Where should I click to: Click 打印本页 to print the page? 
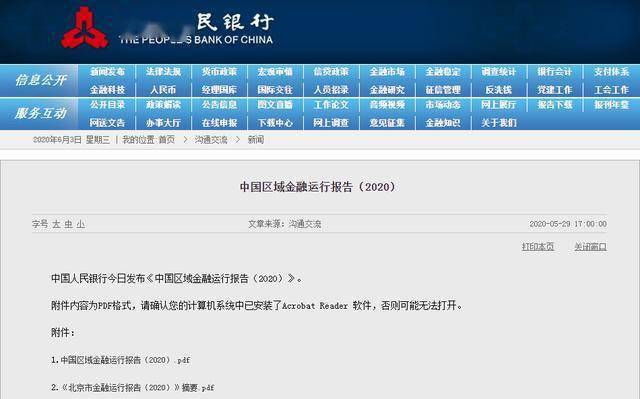click(538, 247)
